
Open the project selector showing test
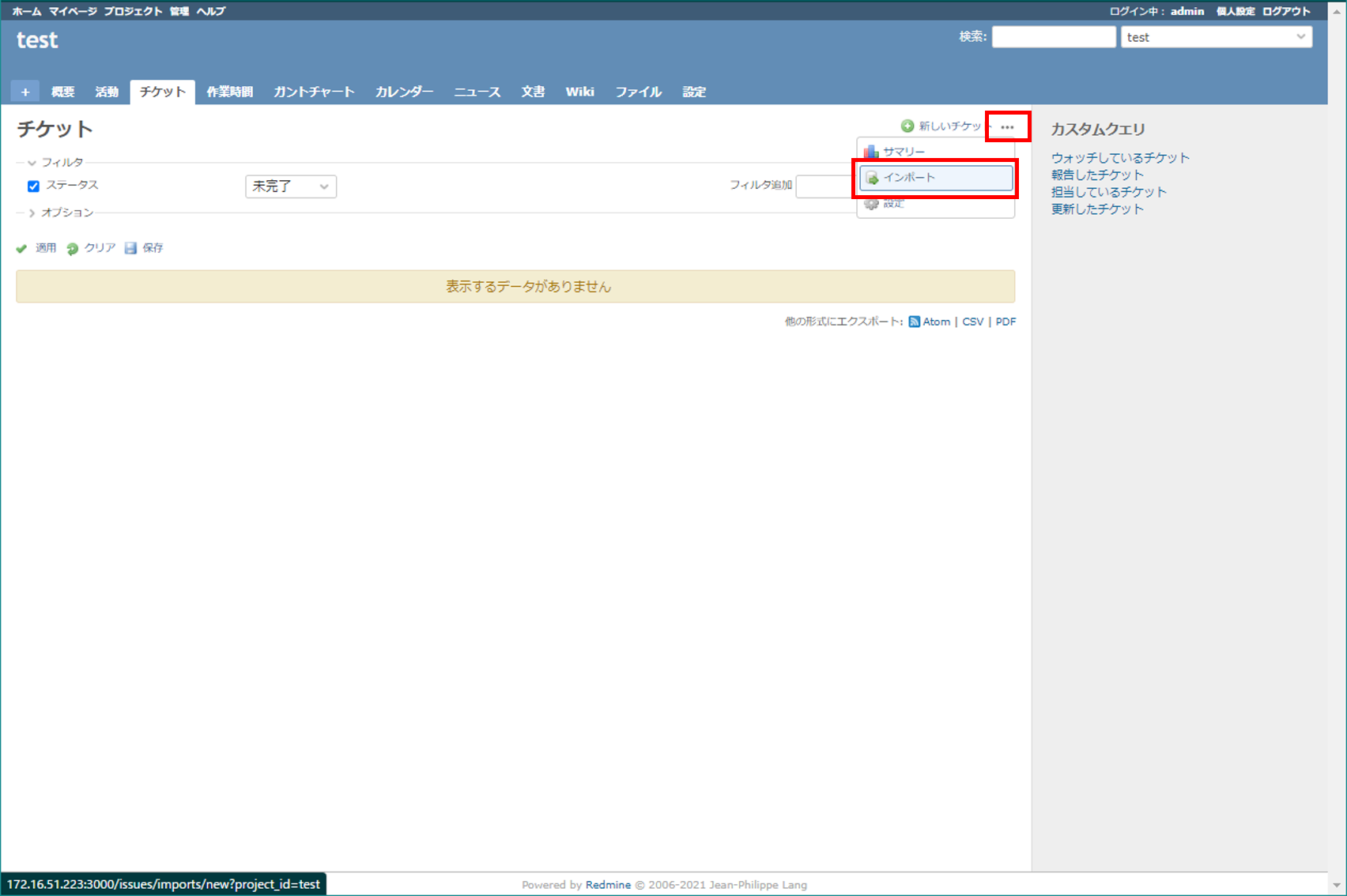point(1215,36)
